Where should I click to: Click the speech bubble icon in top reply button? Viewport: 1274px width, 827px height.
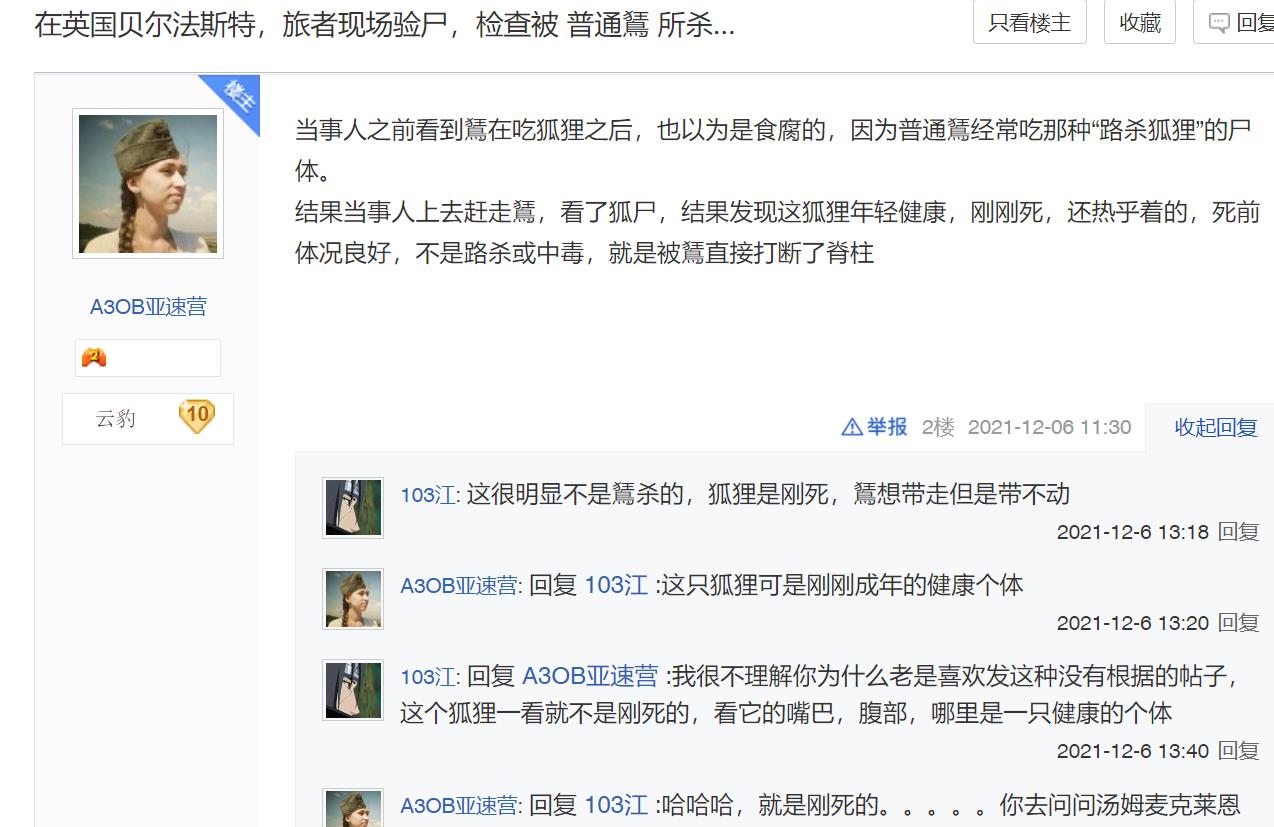point(1219,23)
